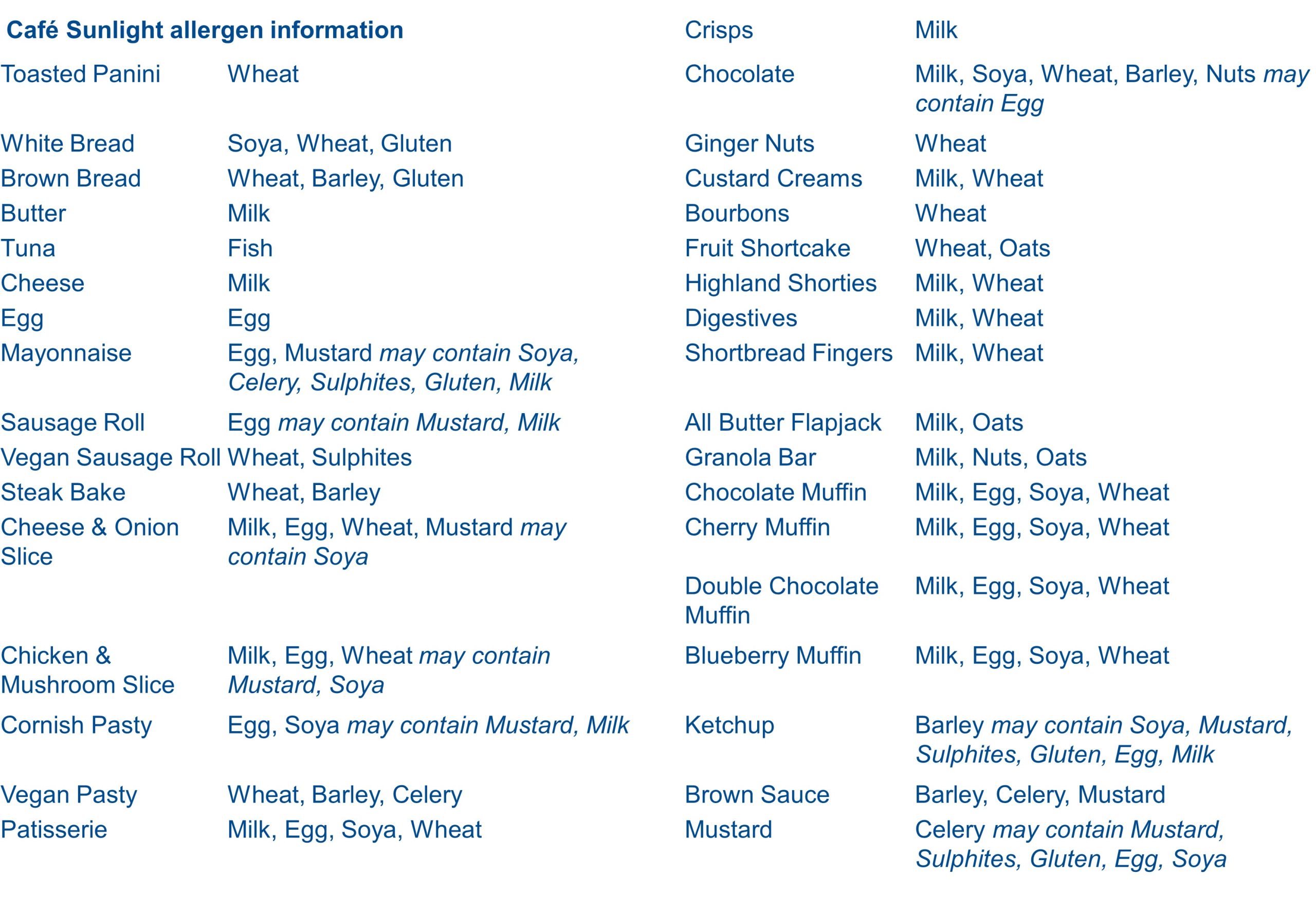
Task: Select the Brown Sauce row label
Action: pyautogui.click(x=757, y=795)
